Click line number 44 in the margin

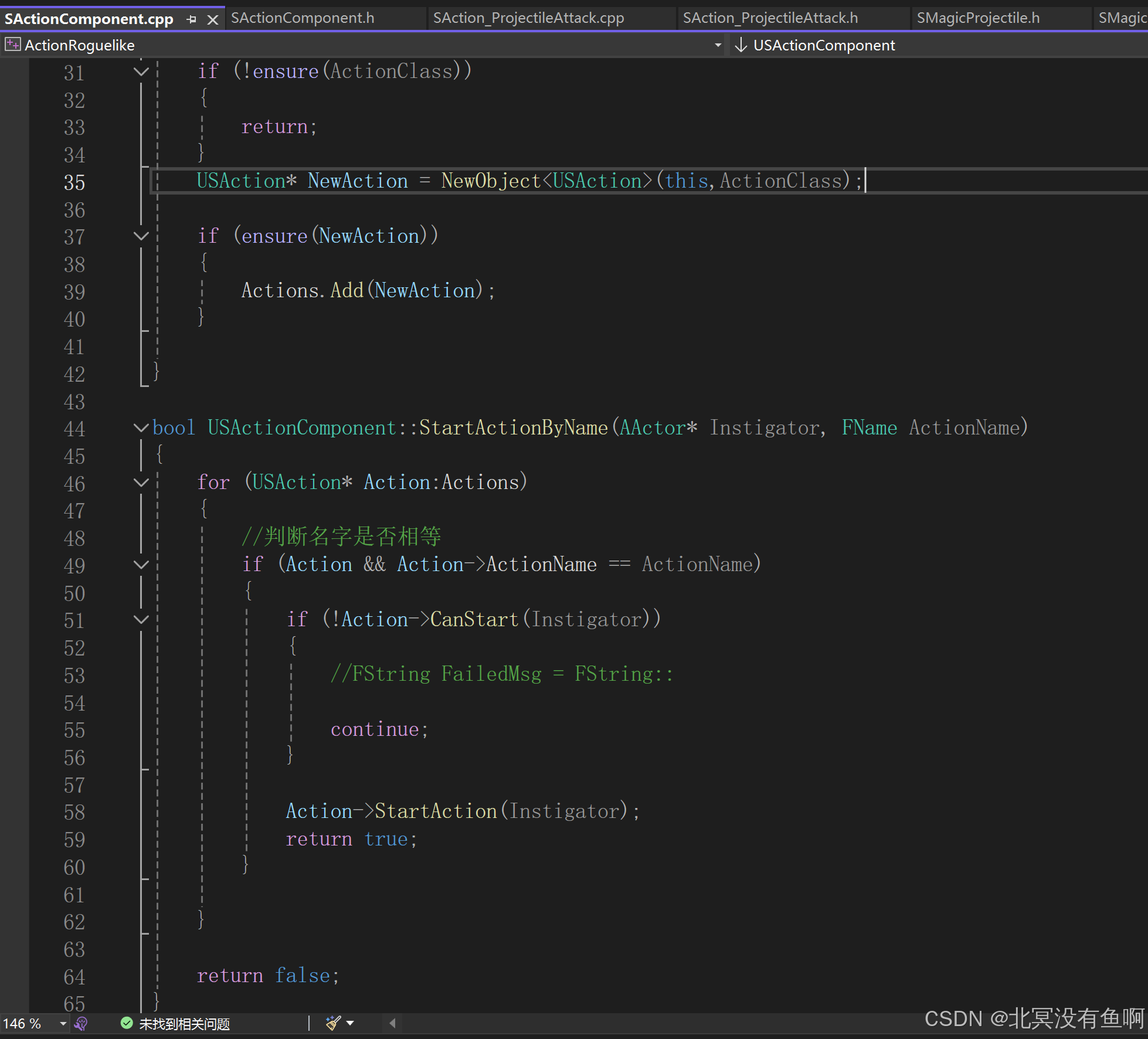point(74,429)
